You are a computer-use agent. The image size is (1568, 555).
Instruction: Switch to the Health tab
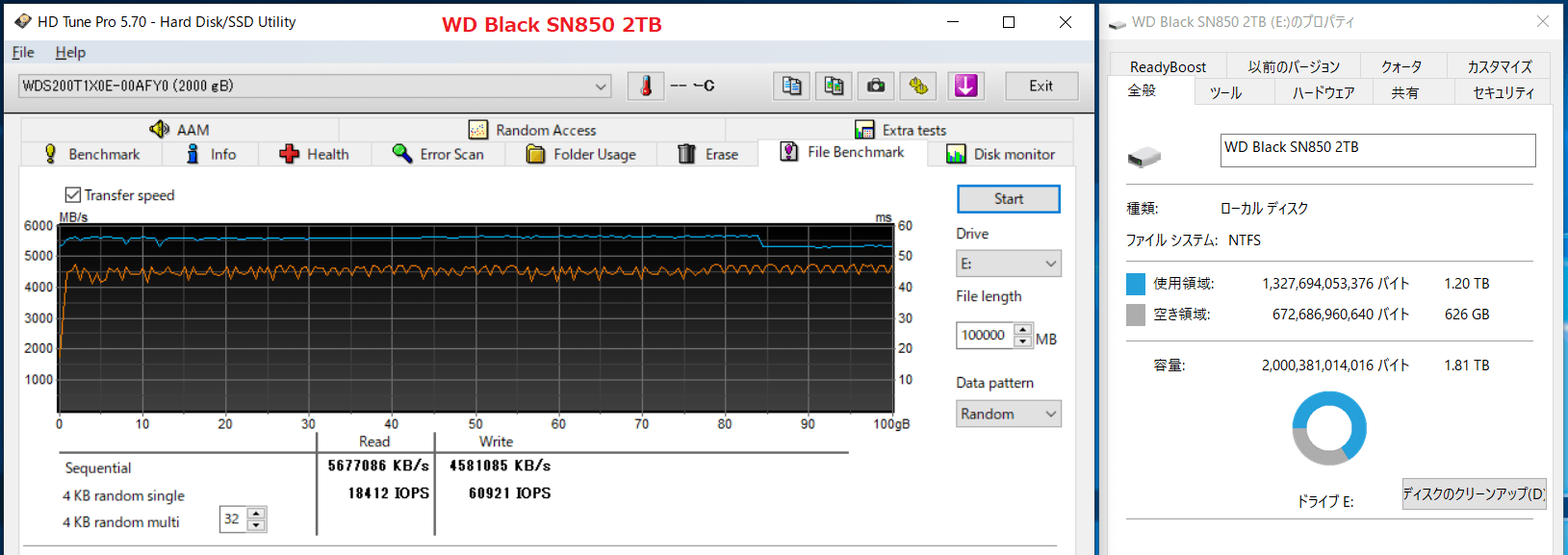coord(314,154)
